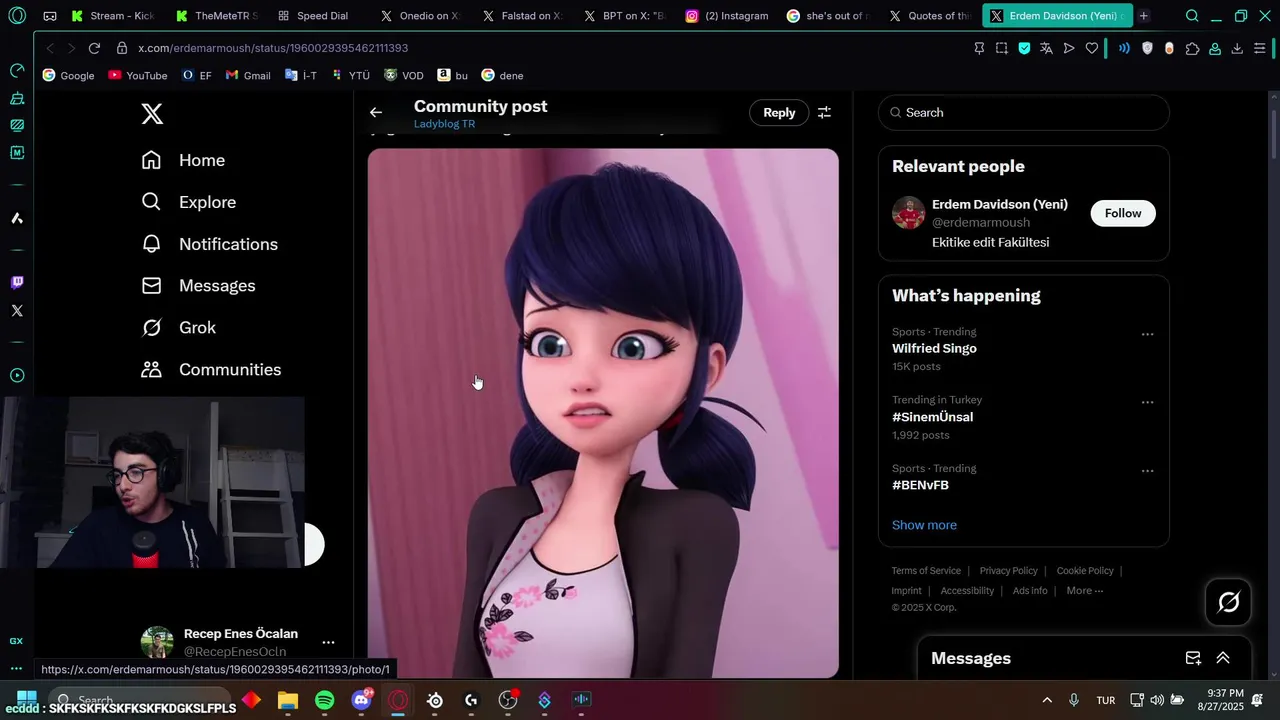Open the Marinette image in the post
Viewport: 1280px width, 720px height.
(603, 413)
